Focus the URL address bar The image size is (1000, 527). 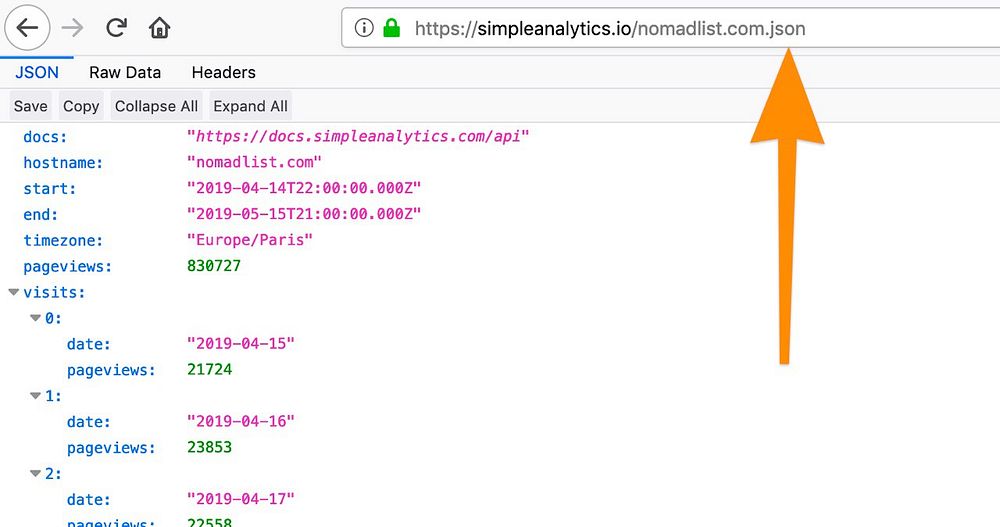tap(671, 27)
